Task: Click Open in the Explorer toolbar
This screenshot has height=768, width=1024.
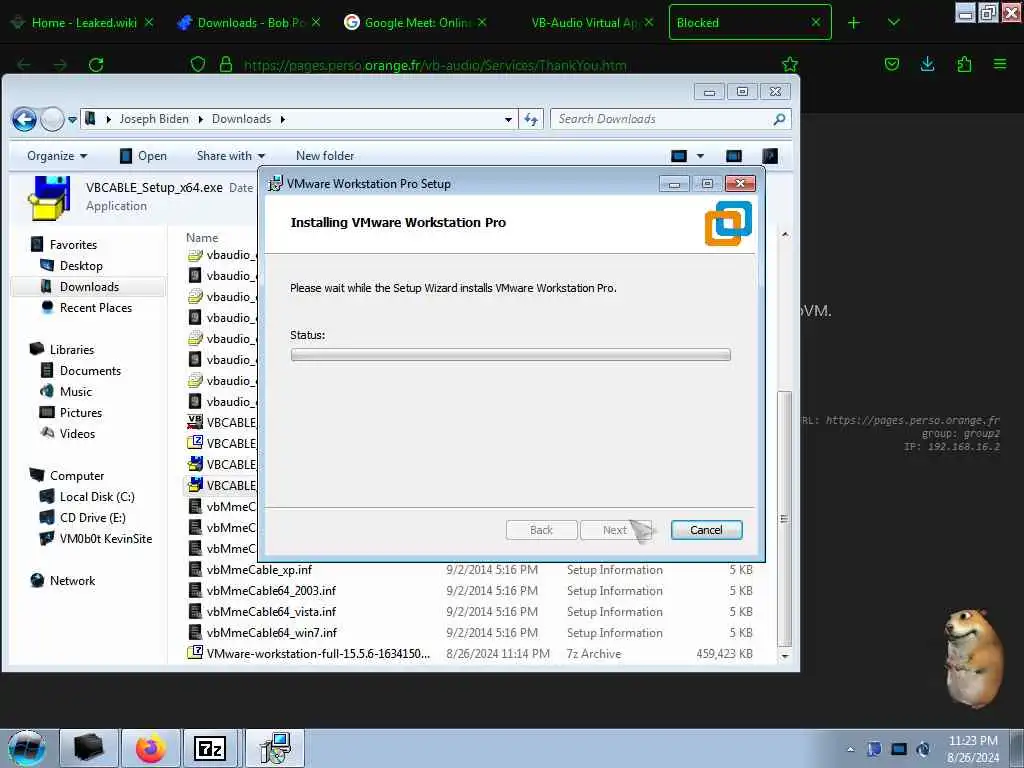Action: pos(144,155)
